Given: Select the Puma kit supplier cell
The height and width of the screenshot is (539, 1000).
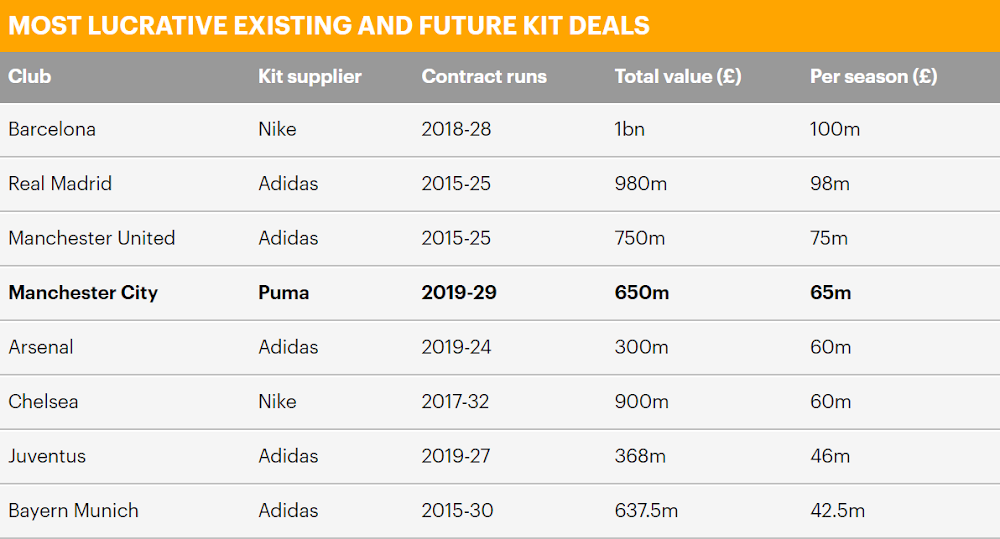Looking at the screenshot, I should pos(284,293).
